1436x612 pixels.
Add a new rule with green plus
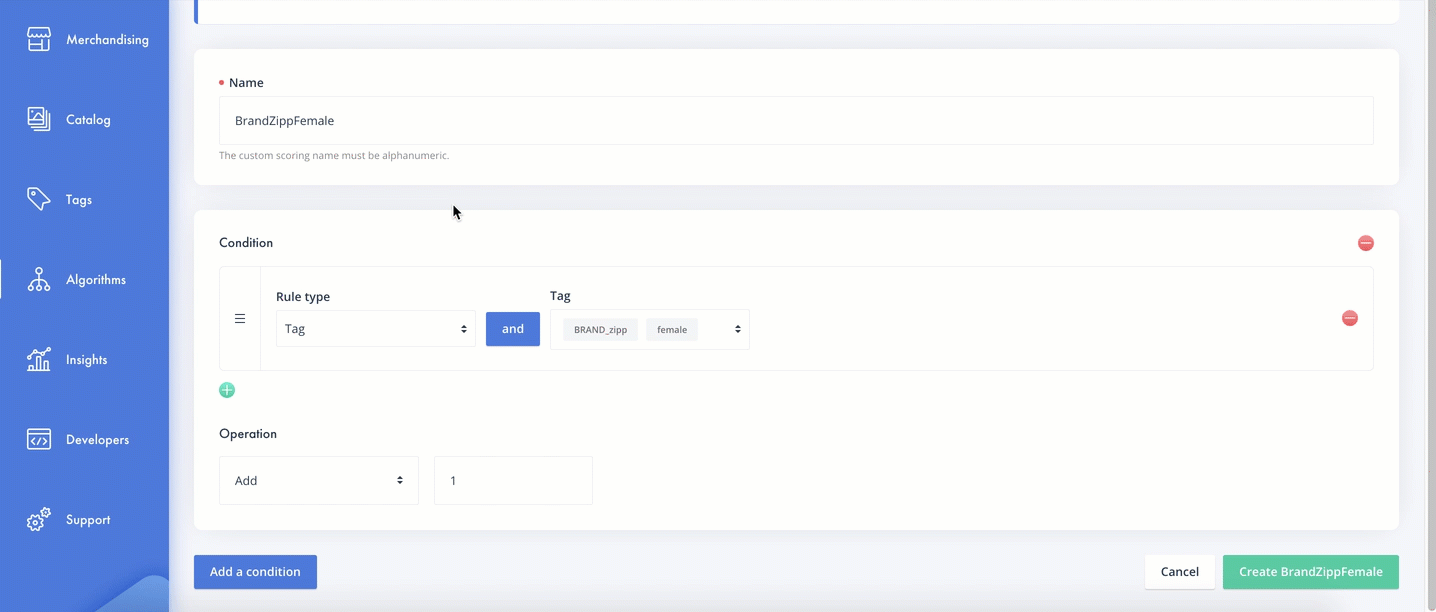pos(227,390)
